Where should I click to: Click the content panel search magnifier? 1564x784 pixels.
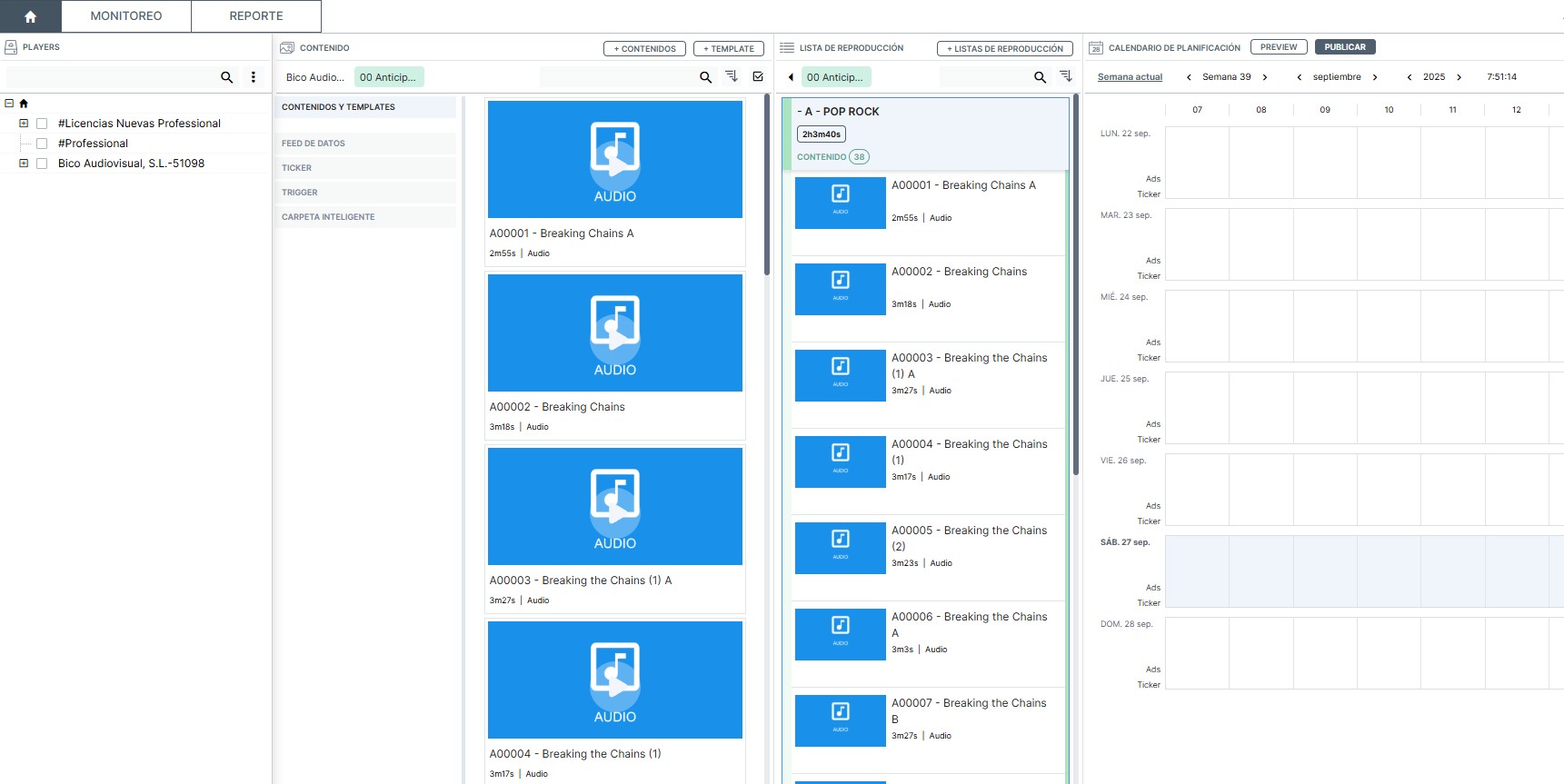[x=705, y=77]
